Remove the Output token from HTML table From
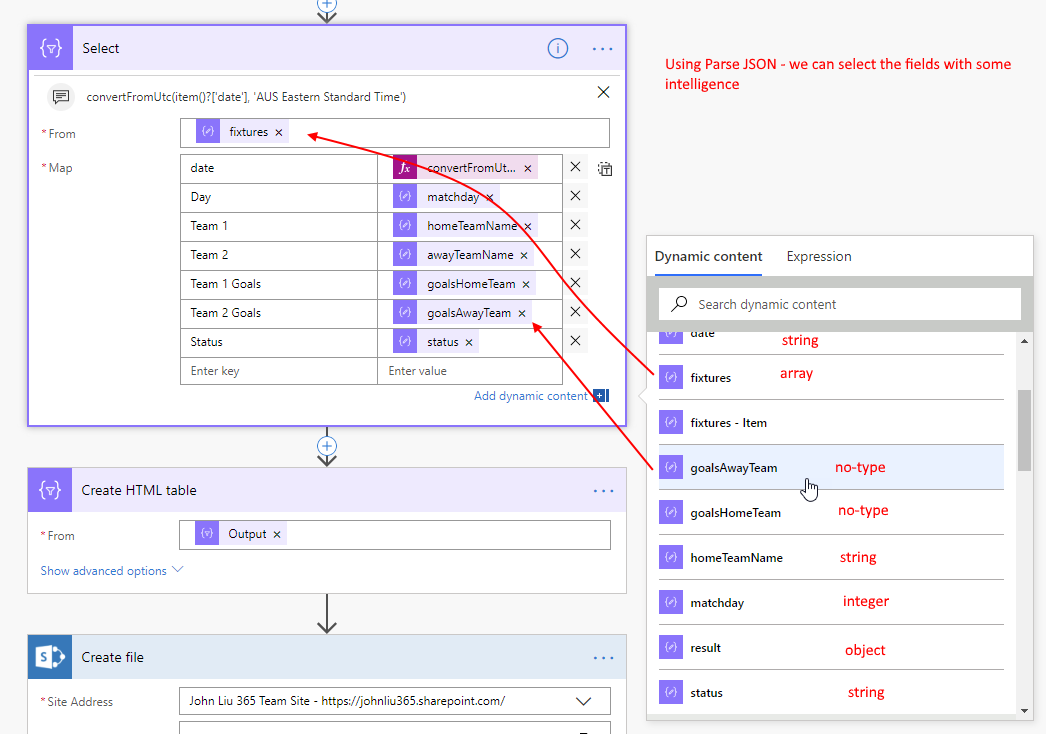The image size is (1046, 734). pyautogui.click(x=277, y=534)
